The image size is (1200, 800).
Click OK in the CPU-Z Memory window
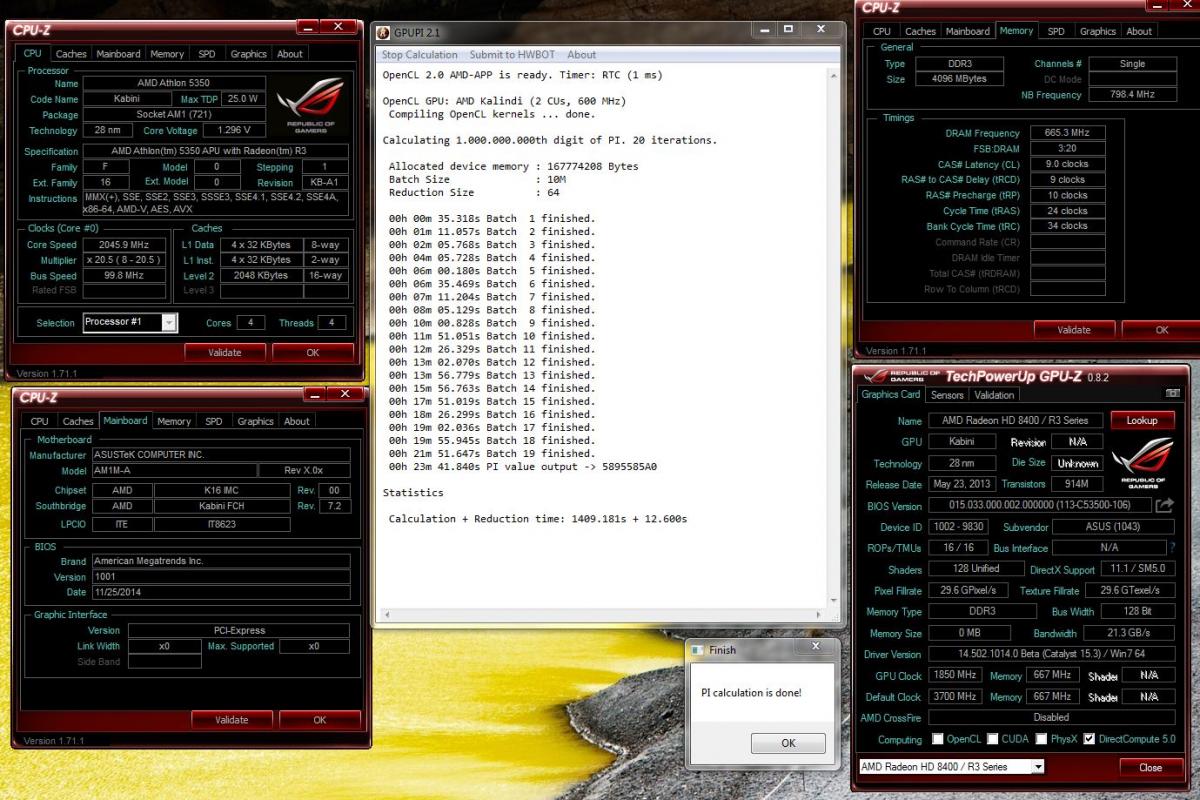pos(1161,329)
